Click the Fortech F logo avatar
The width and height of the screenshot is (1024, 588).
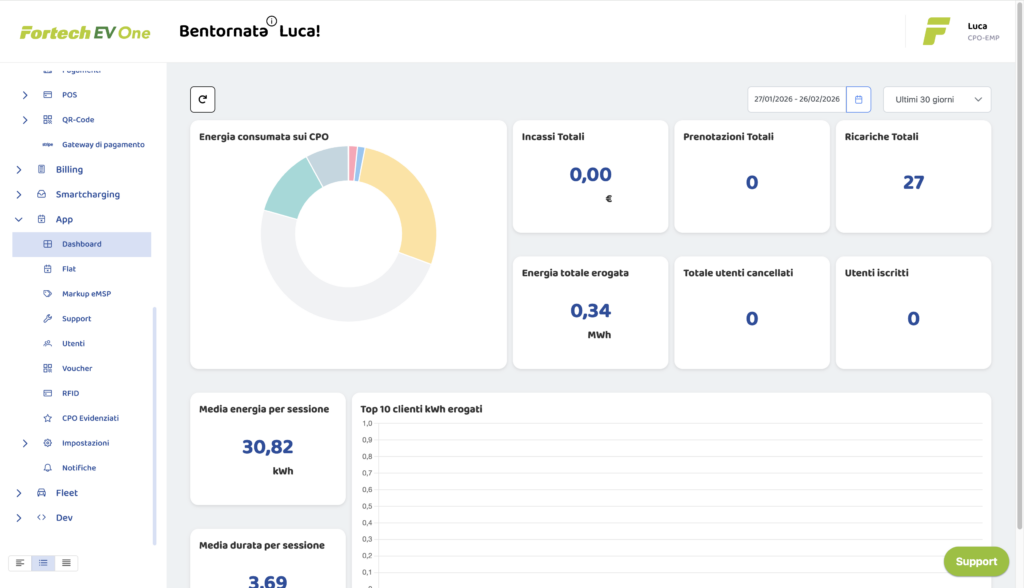tap(936, 31)
